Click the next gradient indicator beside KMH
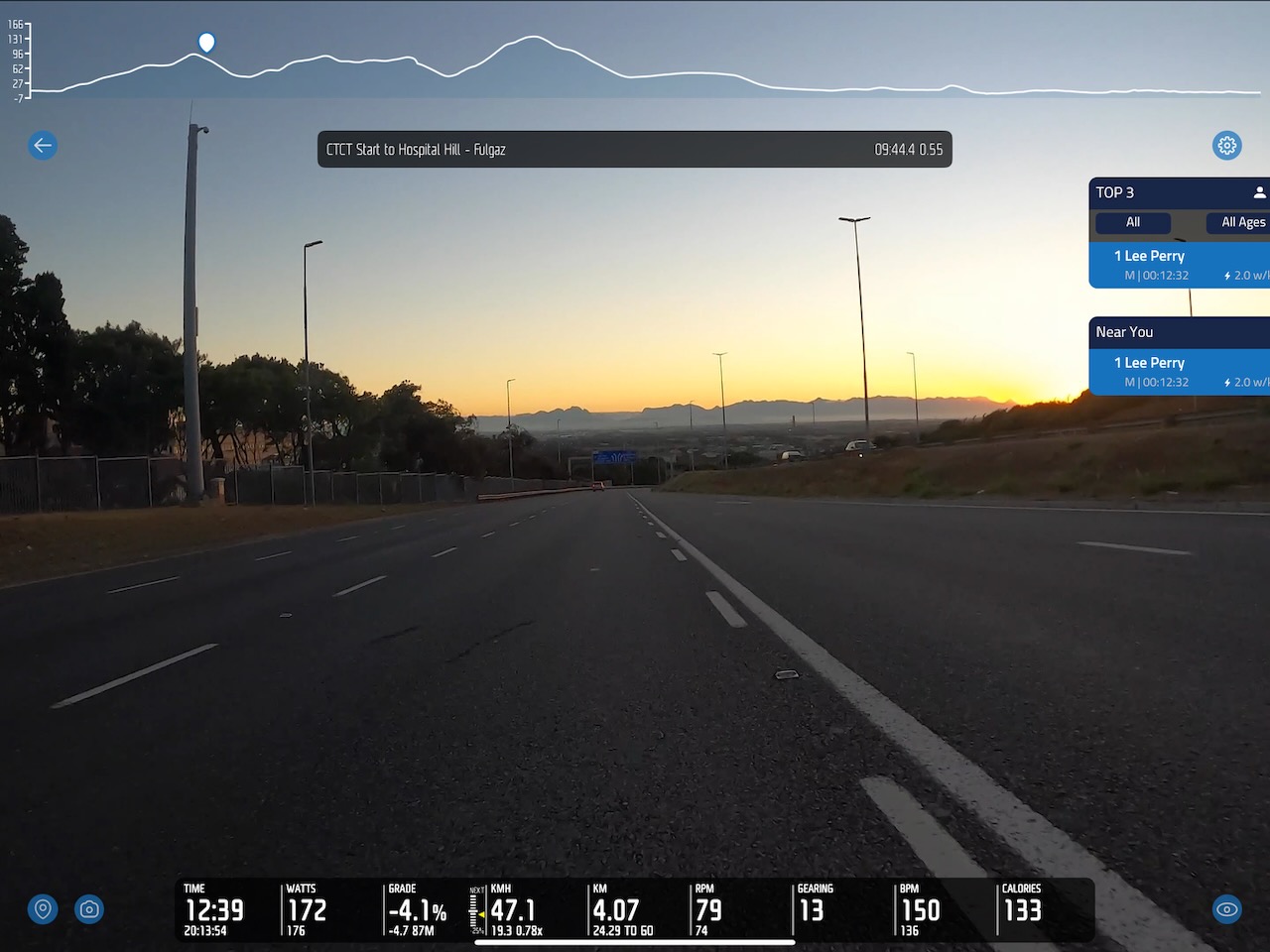The width and height of the screenshot is (1270, 952). point(477,911)
